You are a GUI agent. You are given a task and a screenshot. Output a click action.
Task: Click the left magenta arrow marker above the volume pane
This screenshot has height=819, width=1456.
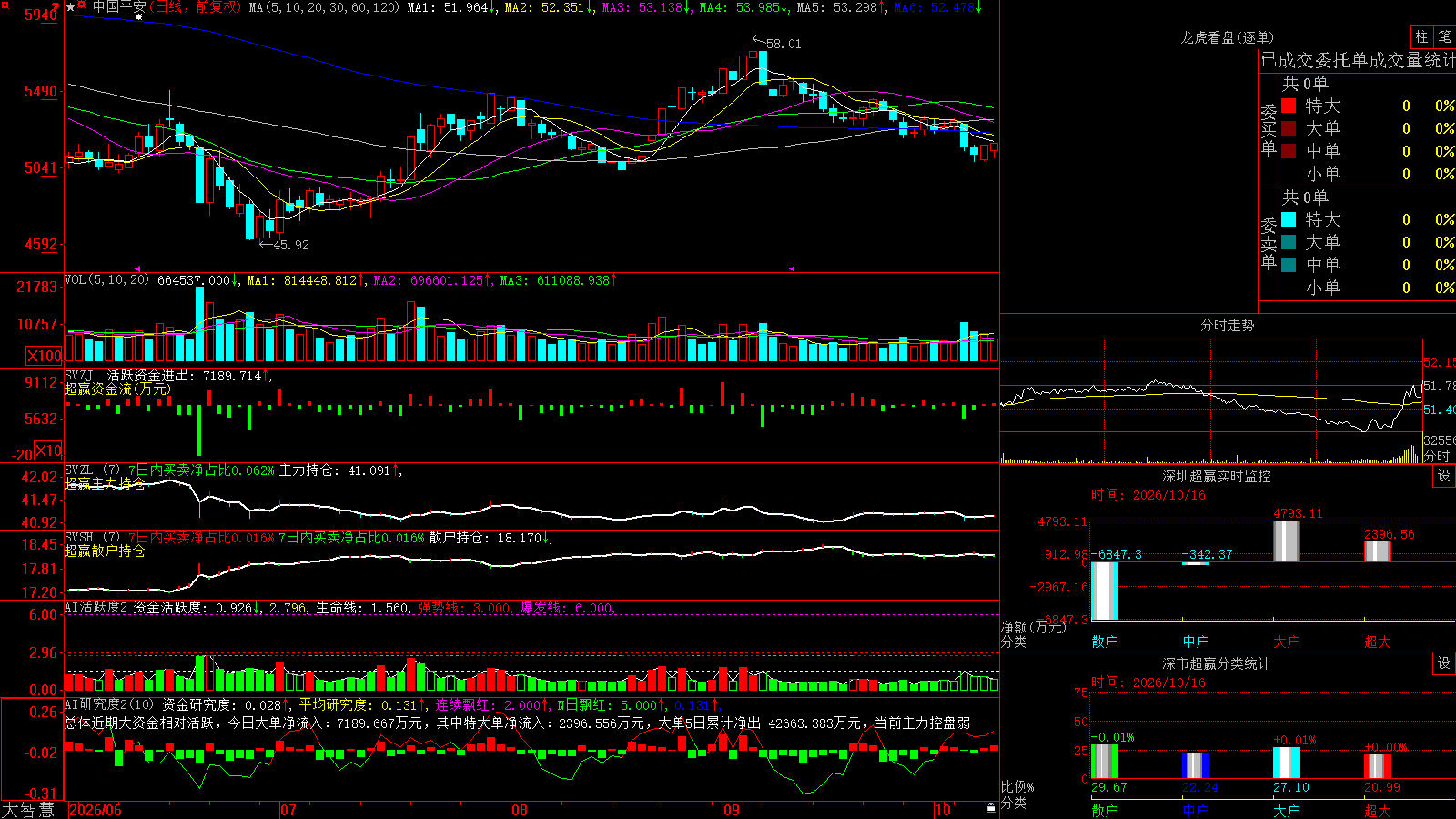point(137,269)
